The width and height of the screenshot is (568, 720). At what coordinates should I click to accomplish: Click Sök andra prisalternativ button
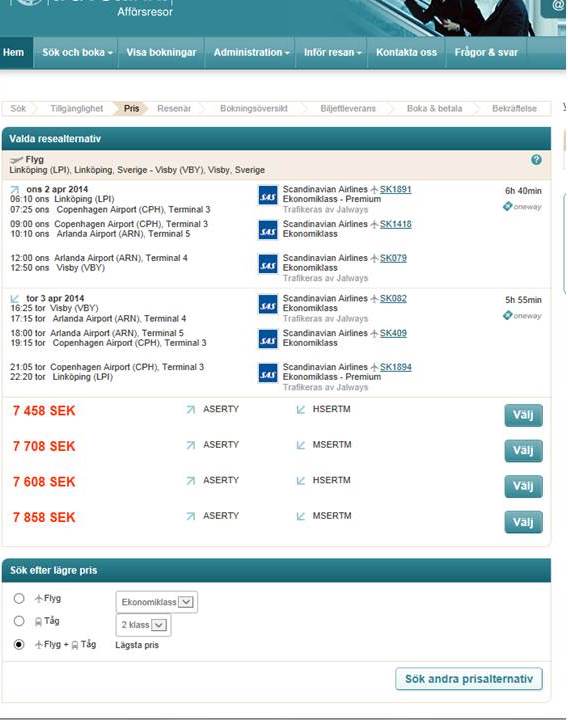pyautogui.click(x=469, y=679)
